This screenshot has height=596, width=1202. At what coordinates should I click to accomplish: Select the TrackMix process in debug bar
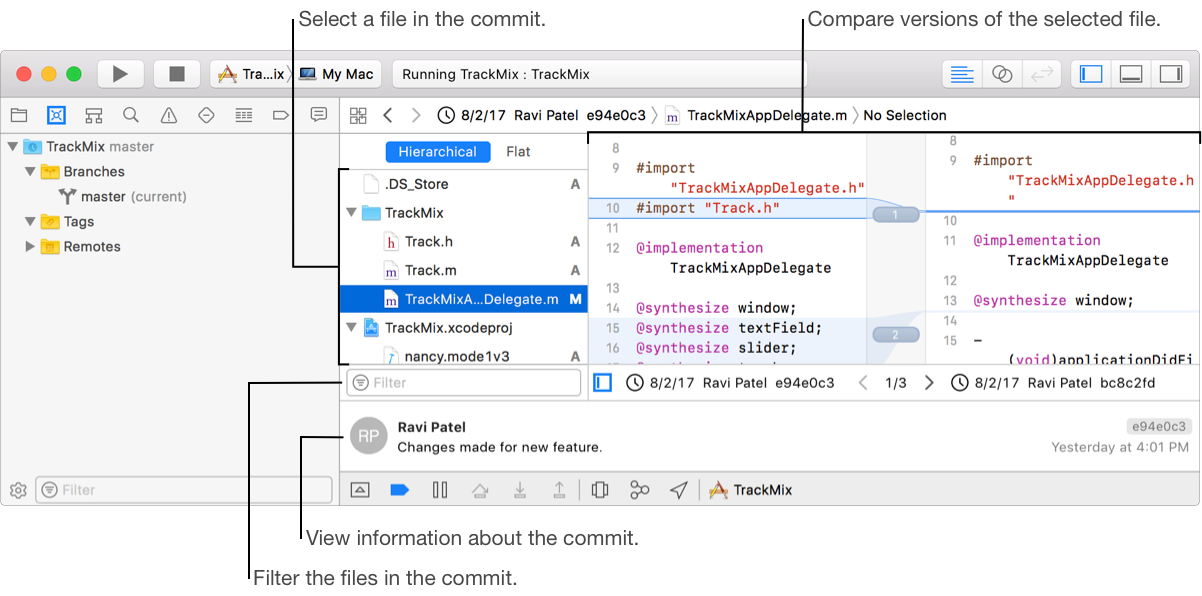pos(750,490)
